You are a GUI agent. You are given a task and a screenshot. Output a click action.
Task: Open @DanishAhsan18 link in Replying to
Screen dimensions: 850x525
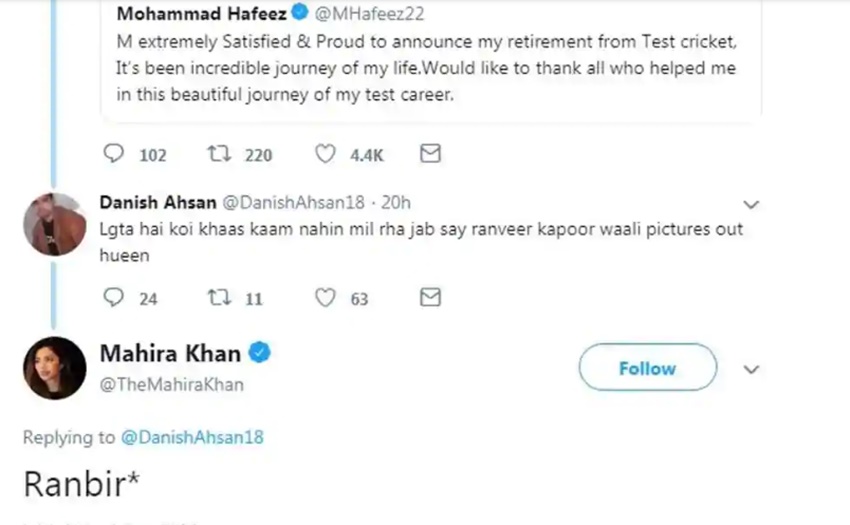tap(192, 437)
